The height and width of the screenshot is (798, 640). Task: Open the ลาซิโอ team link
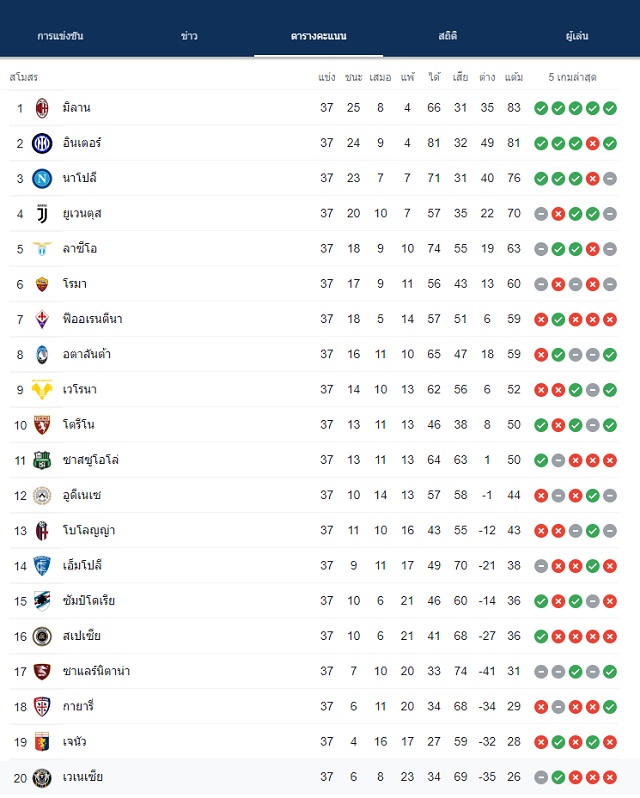[80, 249]
